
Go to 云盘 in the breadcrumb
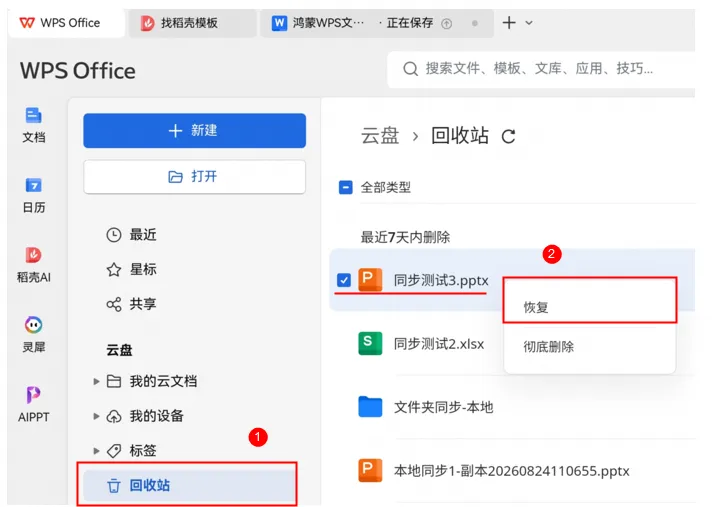(x=380, y=136)
